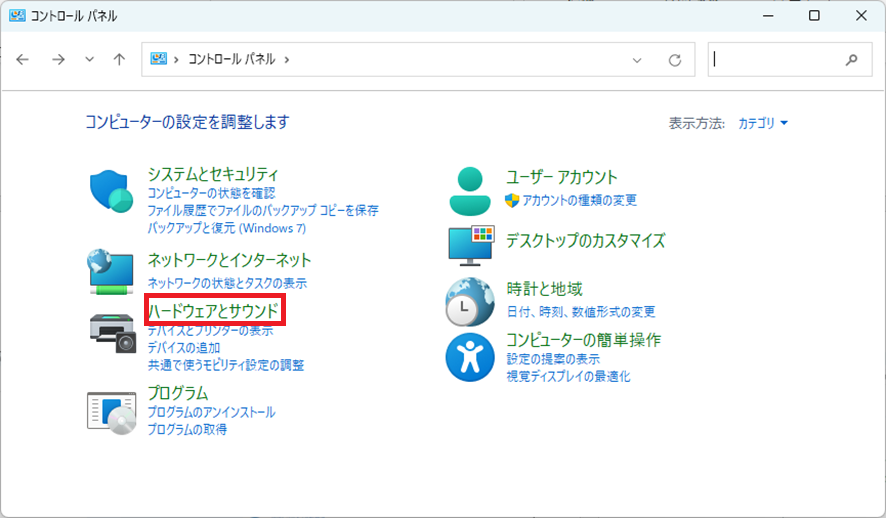Open the System and Security shield icon
886x518 pixels.
(x=111, y=191)
